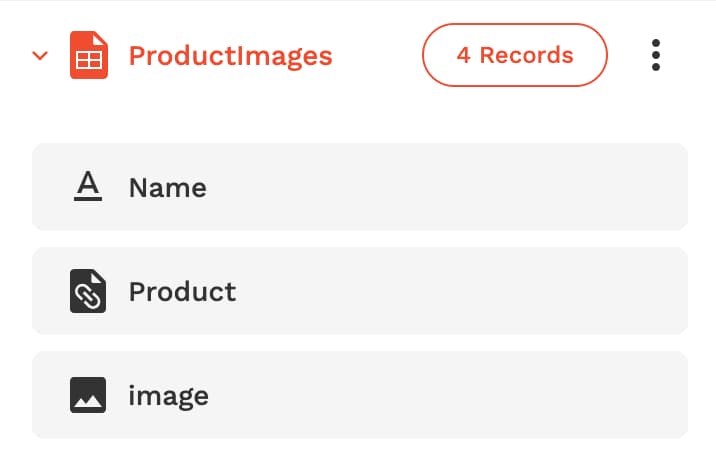
Task: Select the image field label
Action: click(x=168, y=396)
